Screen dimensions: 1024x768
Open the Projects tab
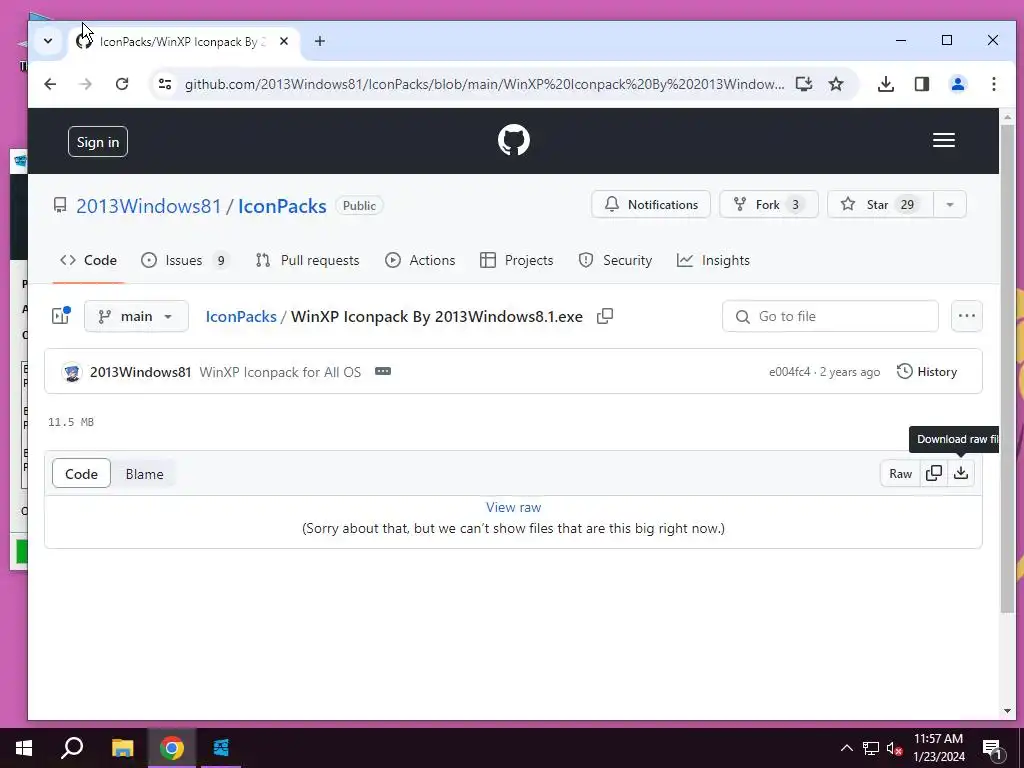pos(517,260)
